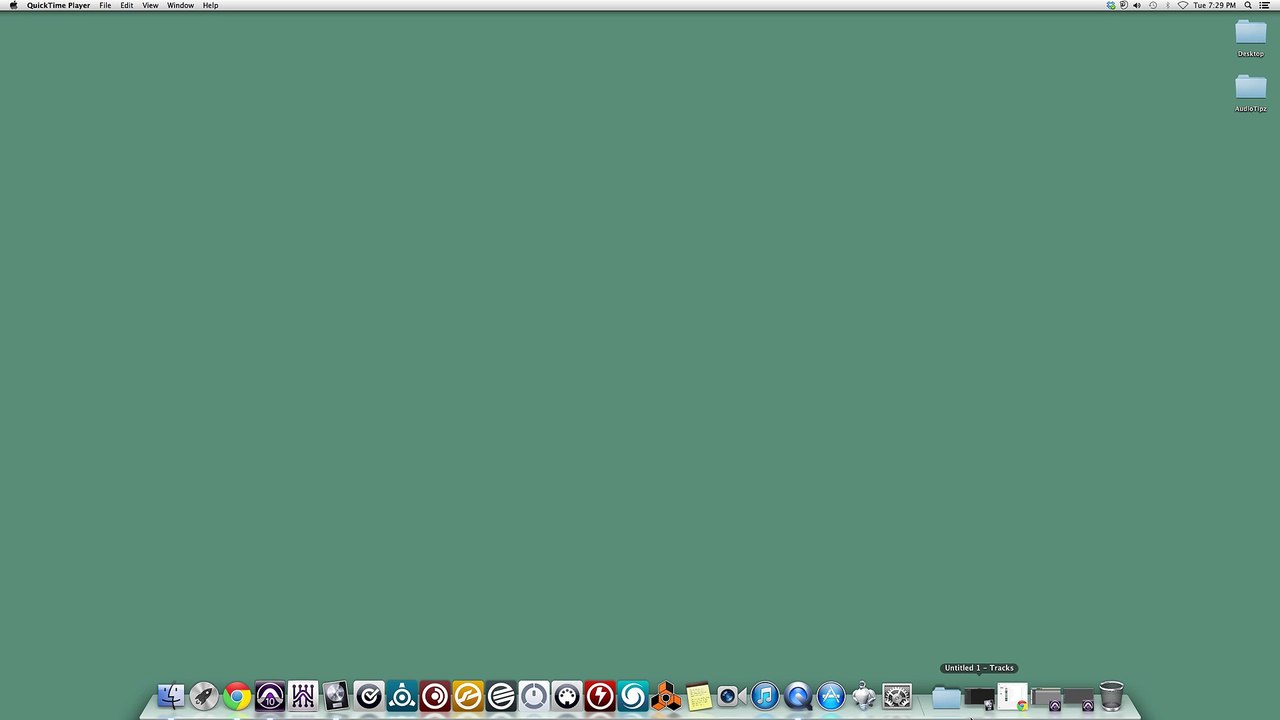
Task: Open the View menu
Action: (x=150, y=5)
